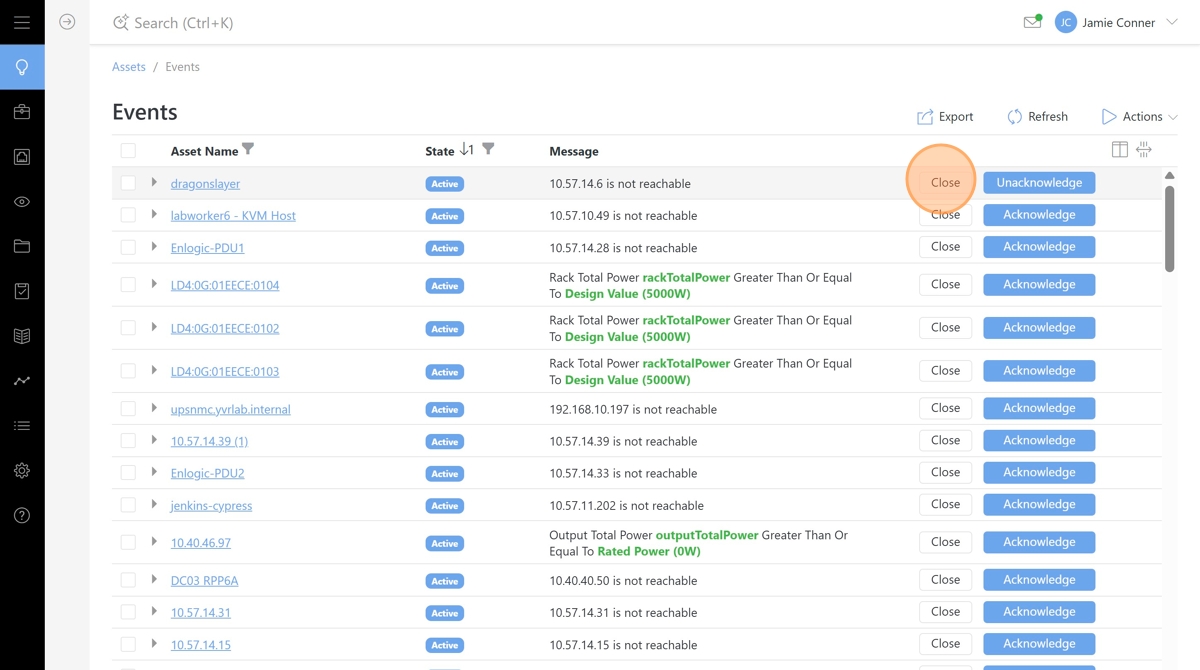Select the checkbox for the Enlogic-PDU1 row
Screen dimensions: 1200x670
click(128, 247)
